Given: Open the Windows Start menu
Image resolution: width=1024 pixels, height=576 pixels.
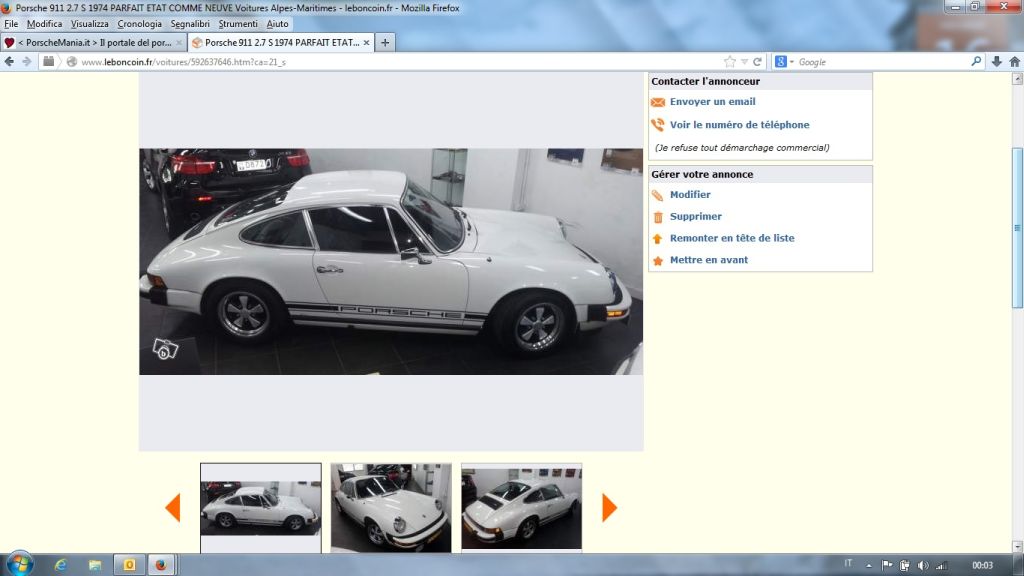Looking at the screenshot, I should click(x=20, y=564).
